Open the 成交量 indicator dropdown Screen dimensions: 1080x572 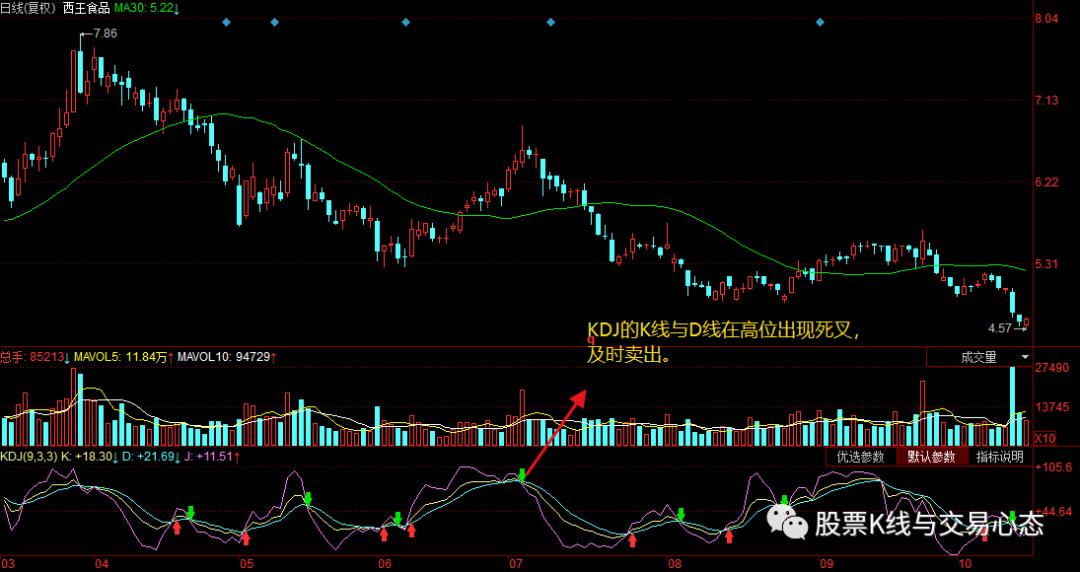point(979,358)
